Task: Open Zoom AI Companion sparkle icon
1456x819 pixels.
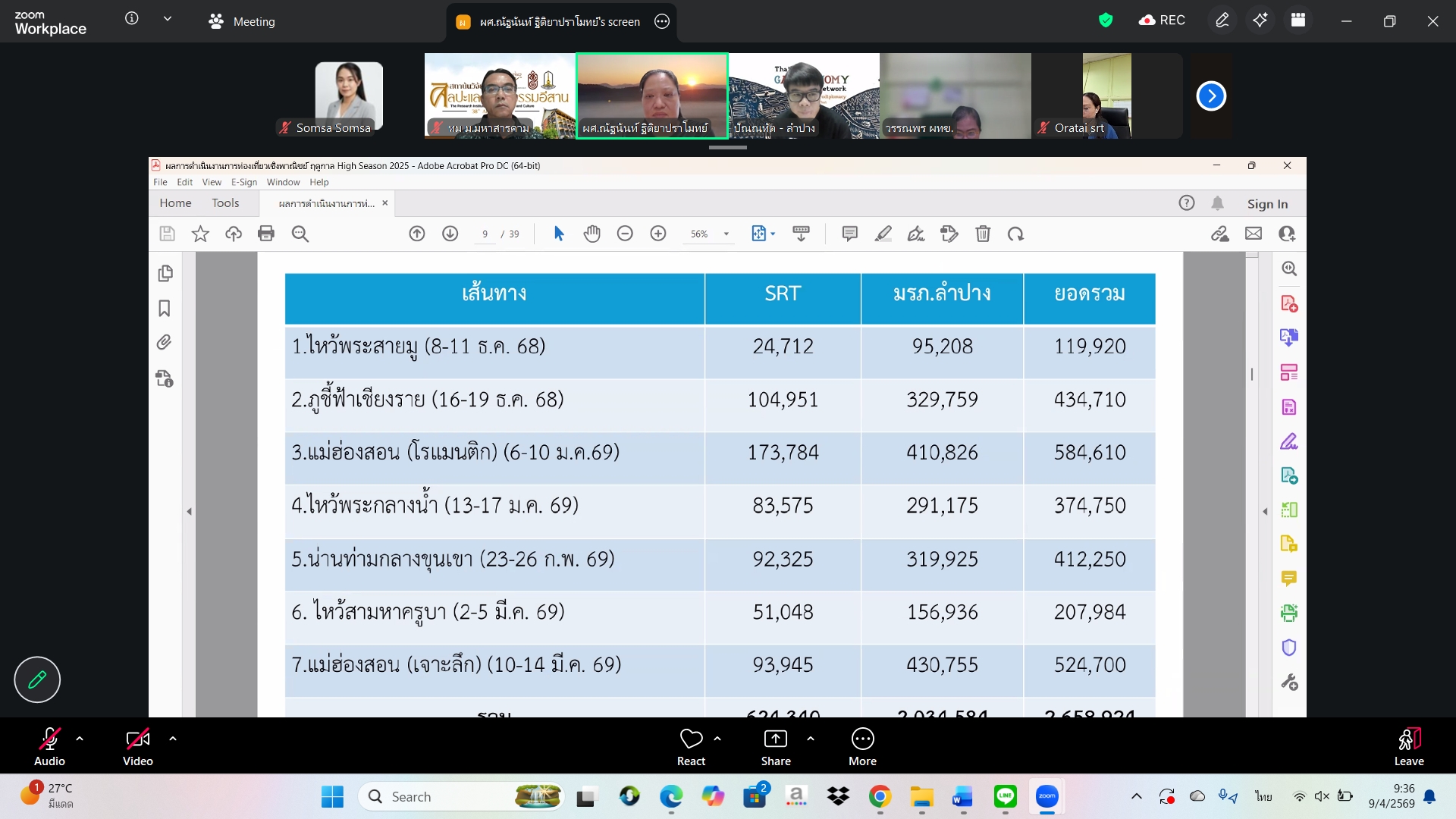Action: pyautogui.click(x=1260, y=20)
